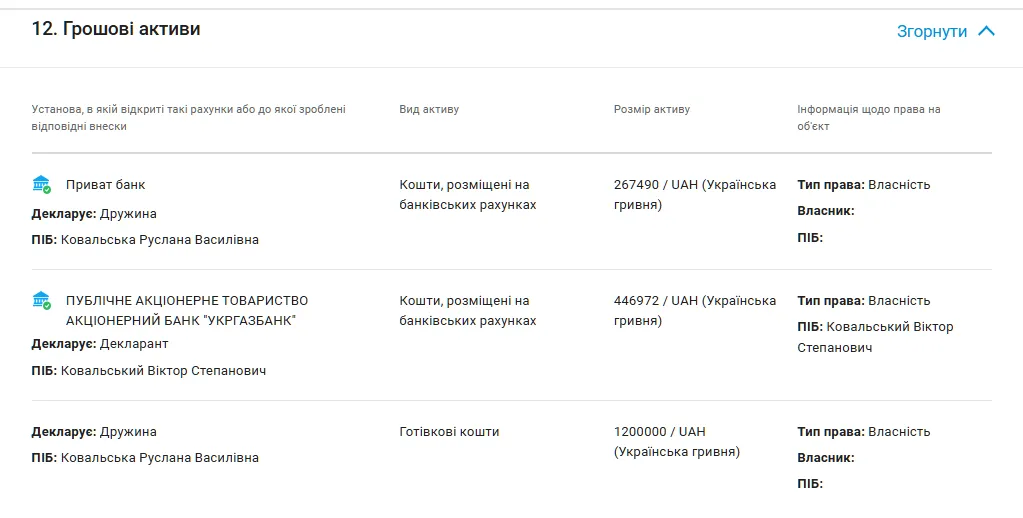The height and width of the screenshot is (518, 1023).
Task: Click the bank icon beside УКРГАЗБАНК entry
Action: point(41,301)
